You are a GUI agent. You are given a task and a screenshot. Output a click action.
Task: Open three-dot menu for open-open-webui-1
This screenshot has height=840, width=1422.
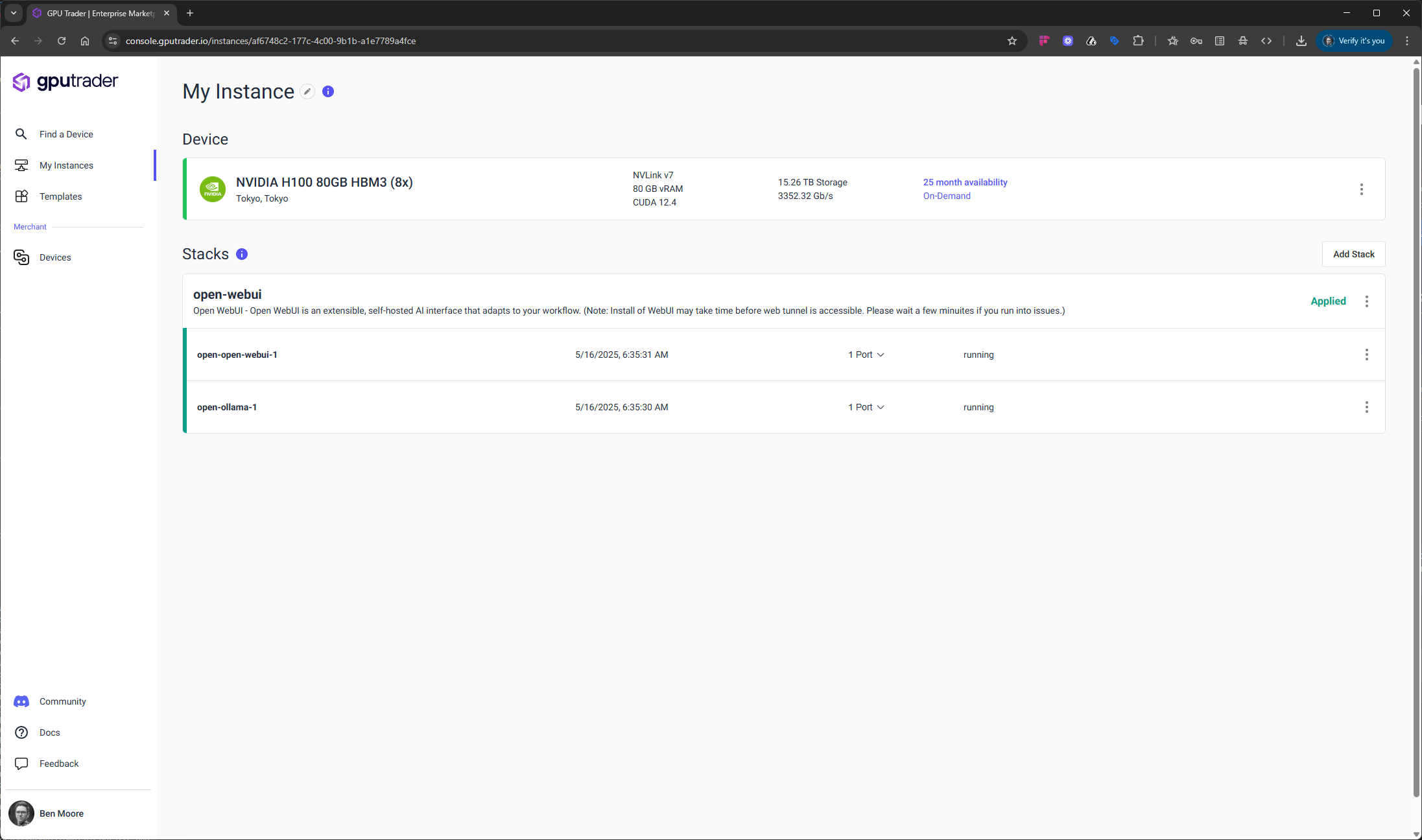[x=1366, y=355]
